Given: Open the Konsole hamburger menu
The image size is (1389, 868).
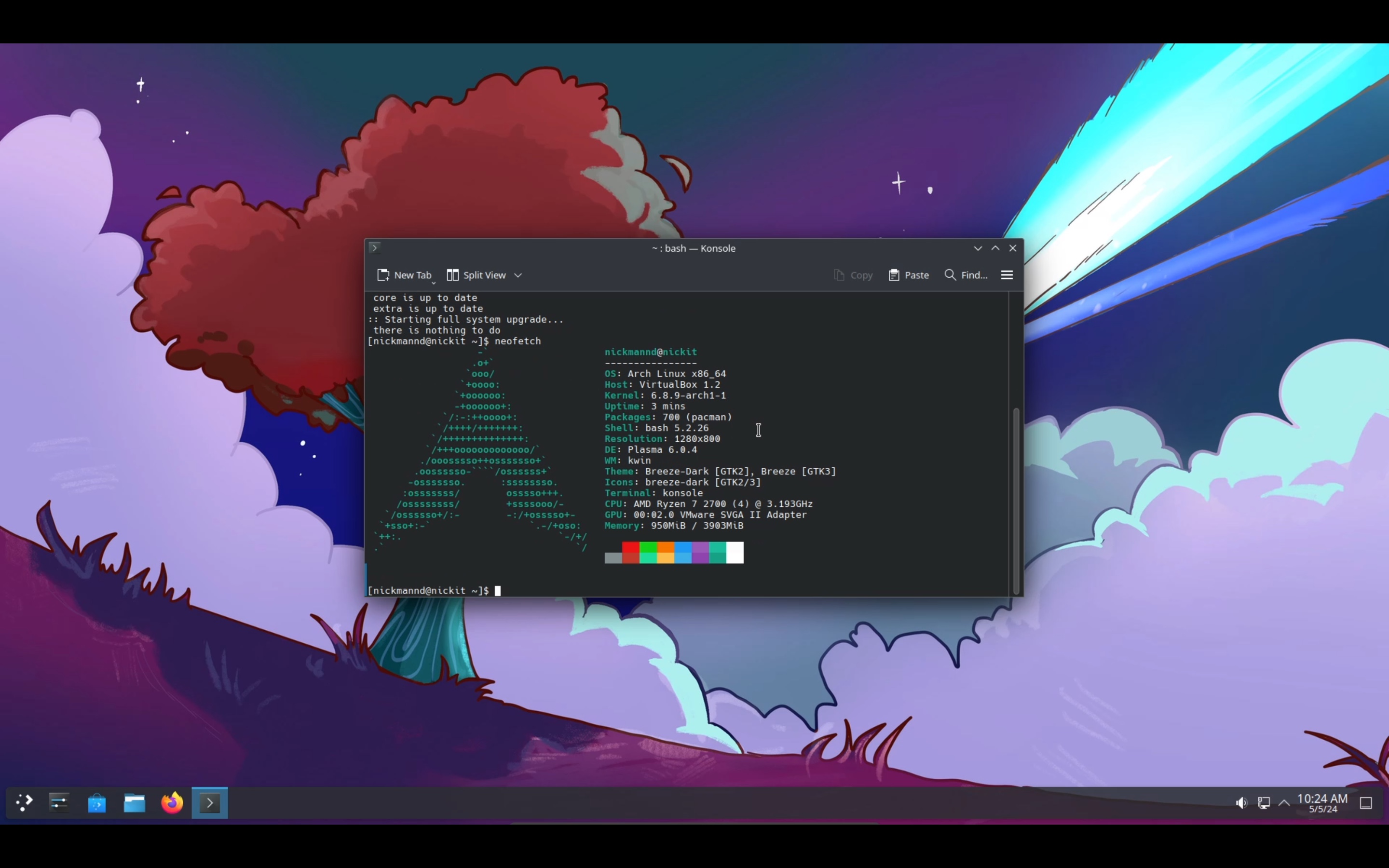Looking at the screenshot, I should coord(1007,275).
